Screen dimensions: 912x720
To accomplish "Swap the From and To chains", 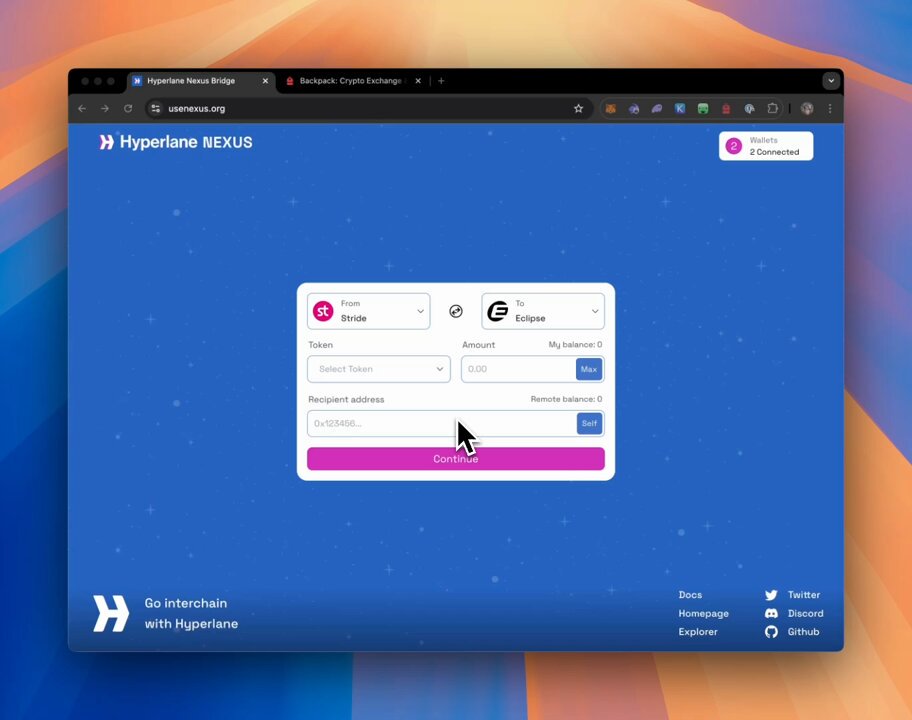I will 456,311.
